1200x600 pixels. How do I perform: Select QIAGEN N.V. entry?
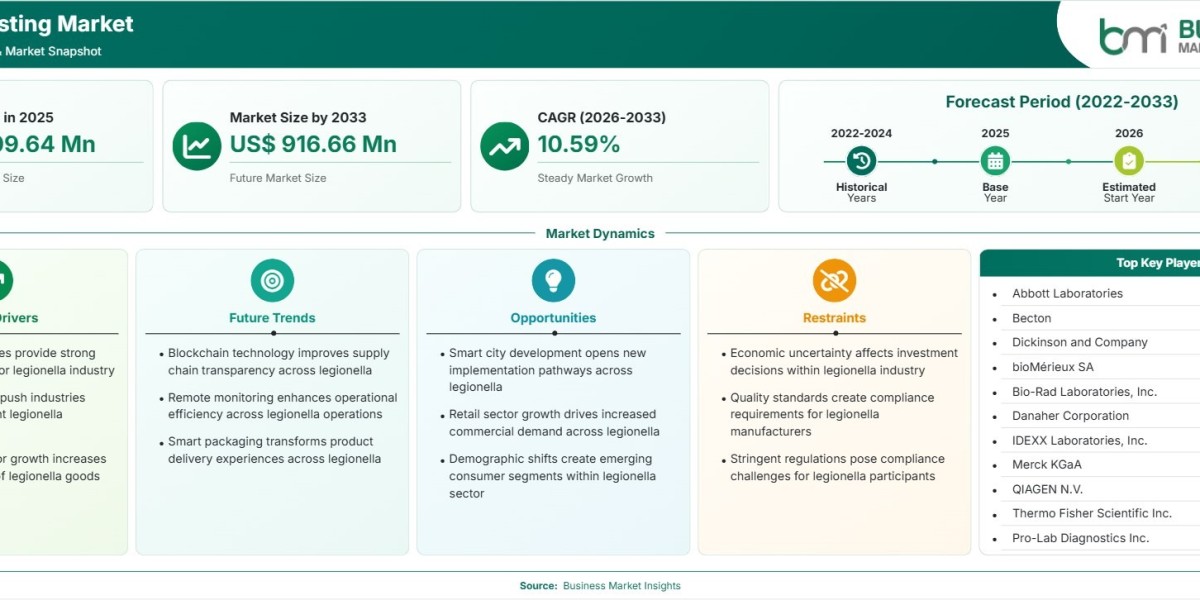pos(1048,489)
